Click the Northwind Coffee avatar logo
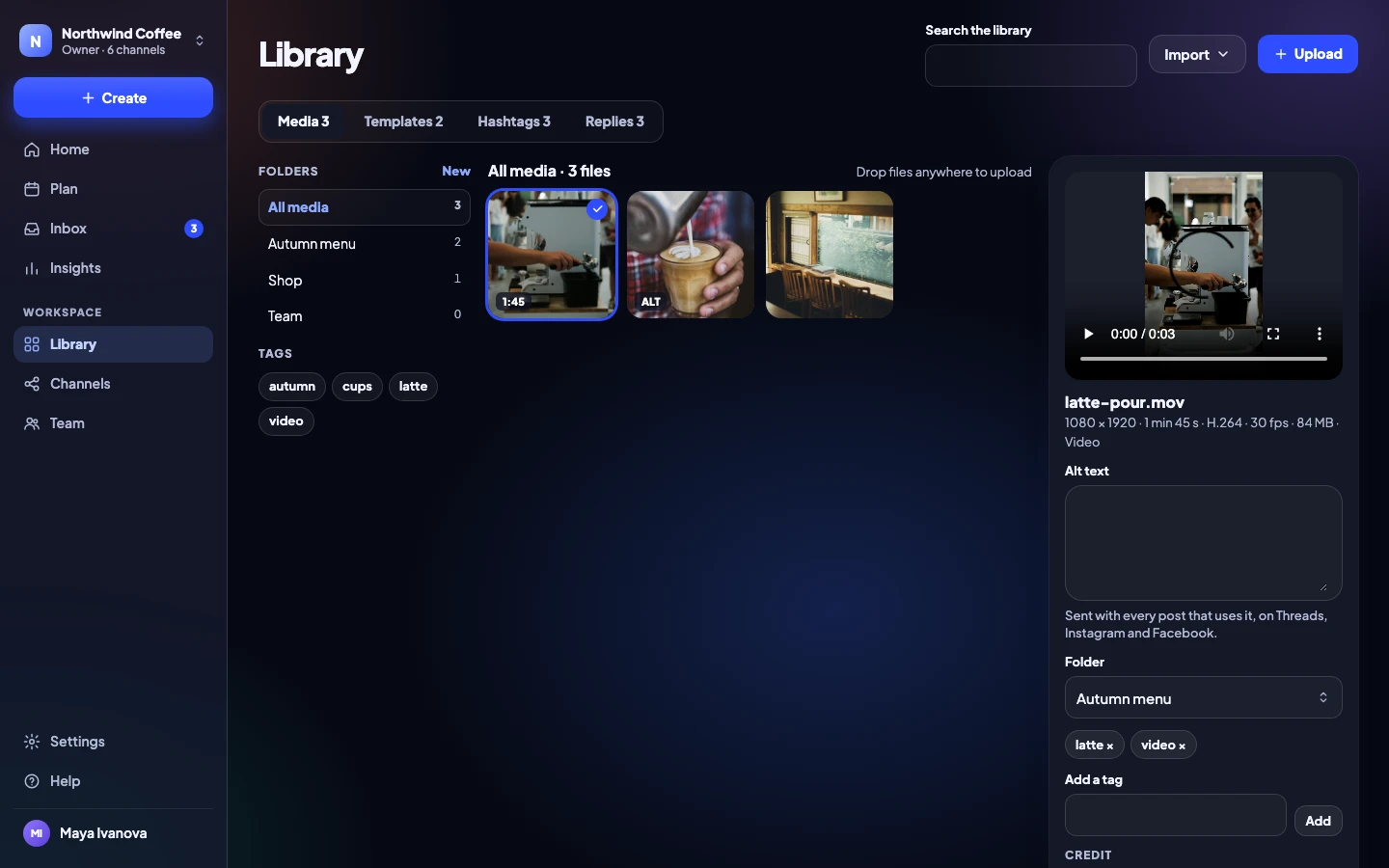This screenshot has height=868, width=1389. point(36,41)
